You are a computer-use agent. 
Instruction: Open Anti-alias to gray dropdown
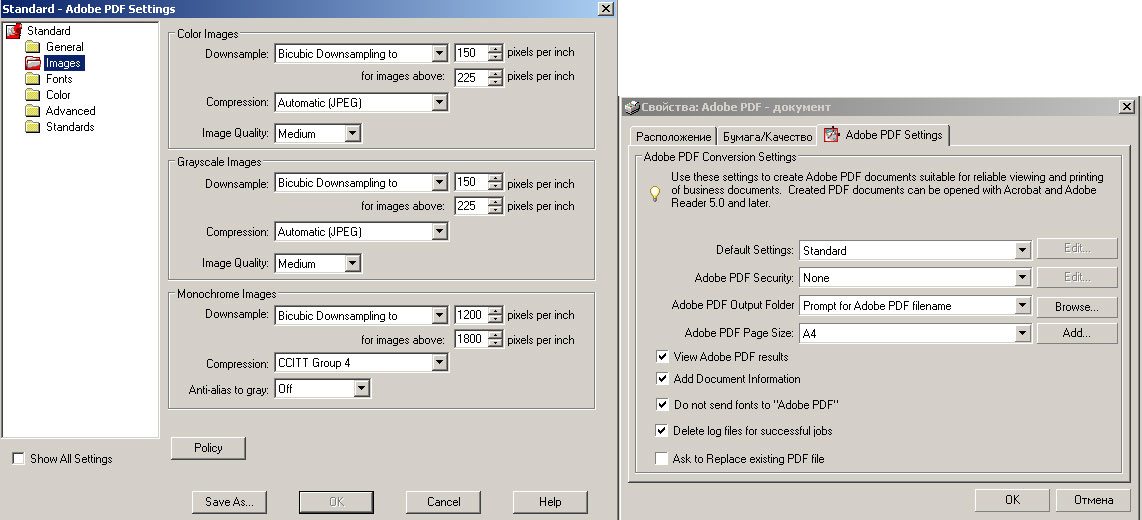tap(362, 389)
